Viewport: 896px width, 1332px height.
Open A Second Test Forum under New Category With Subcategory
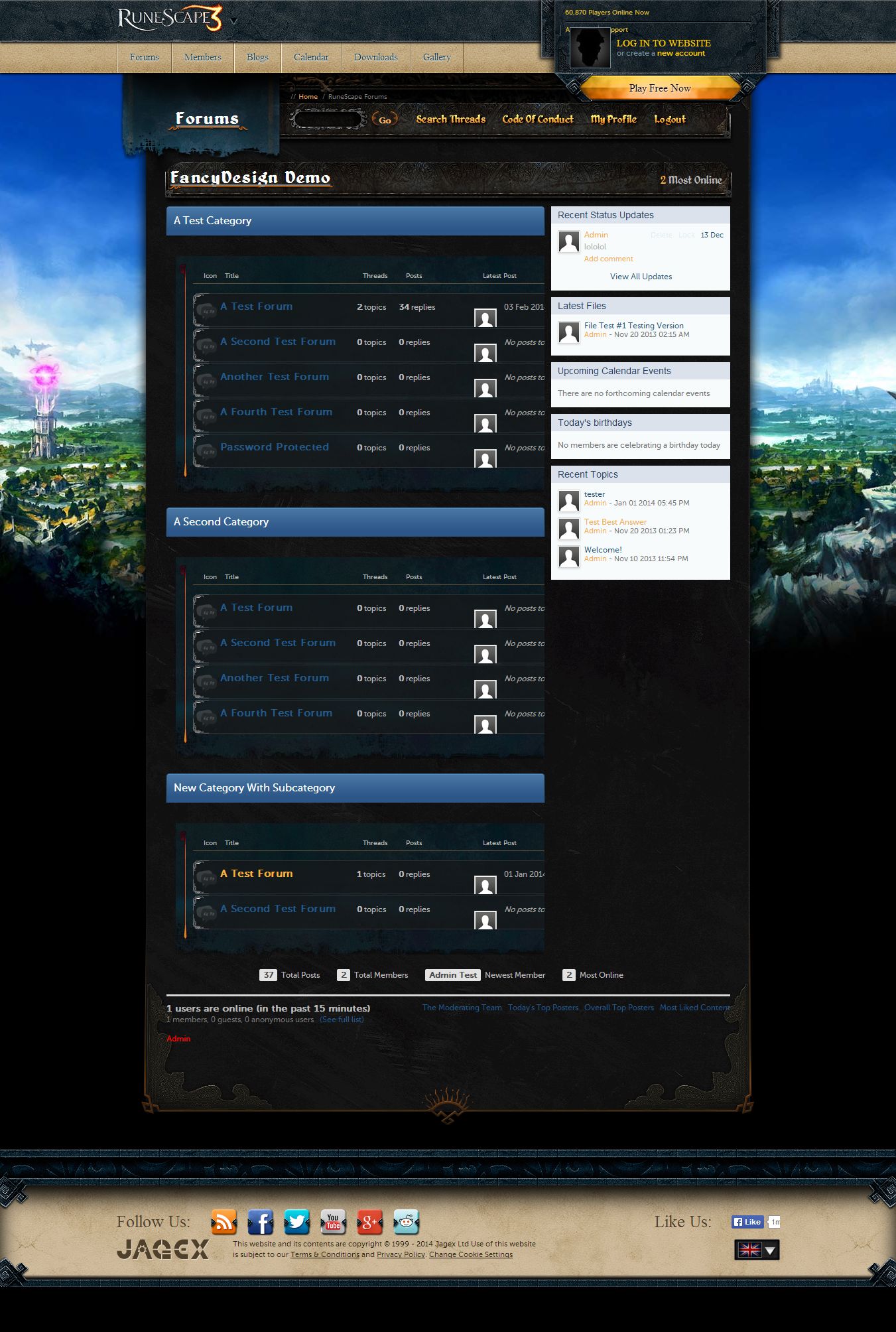pos(278,909)
